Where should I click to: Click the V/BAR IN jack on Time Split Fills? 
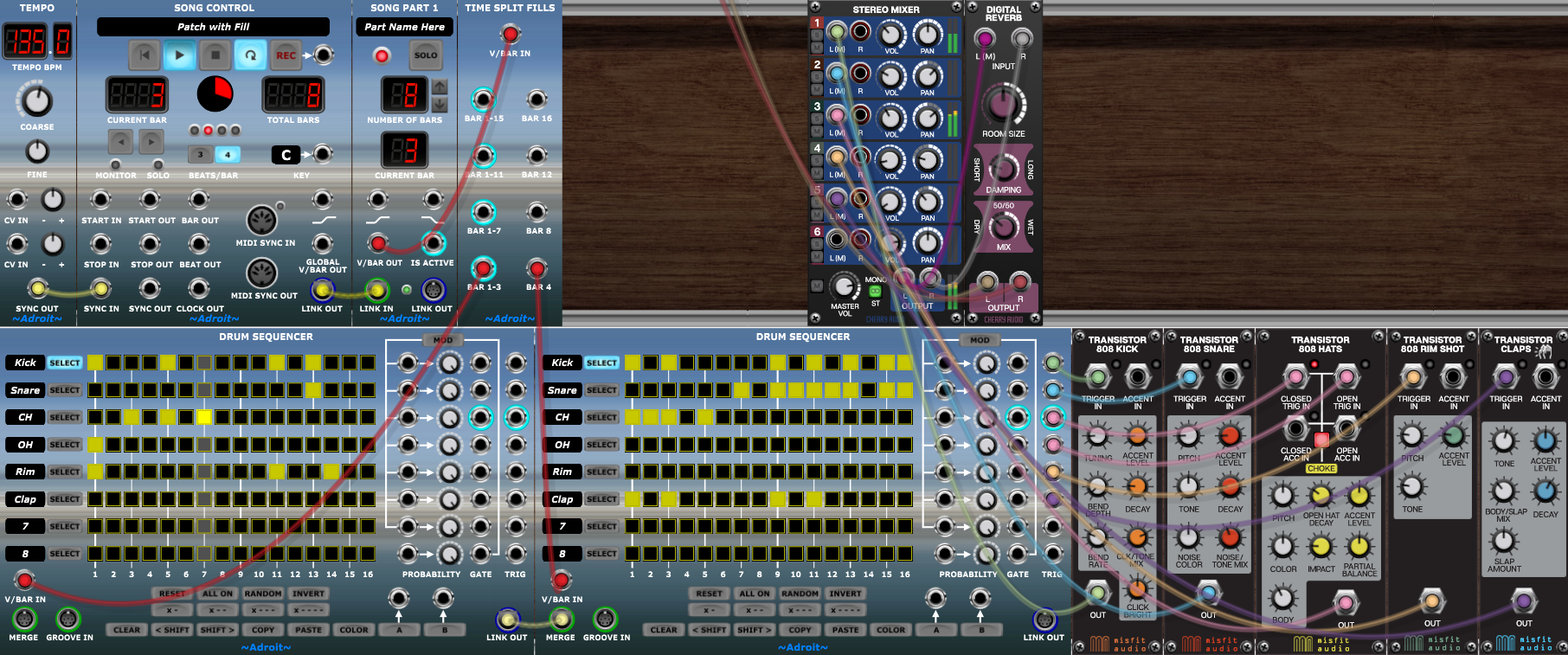coord(511,35)
